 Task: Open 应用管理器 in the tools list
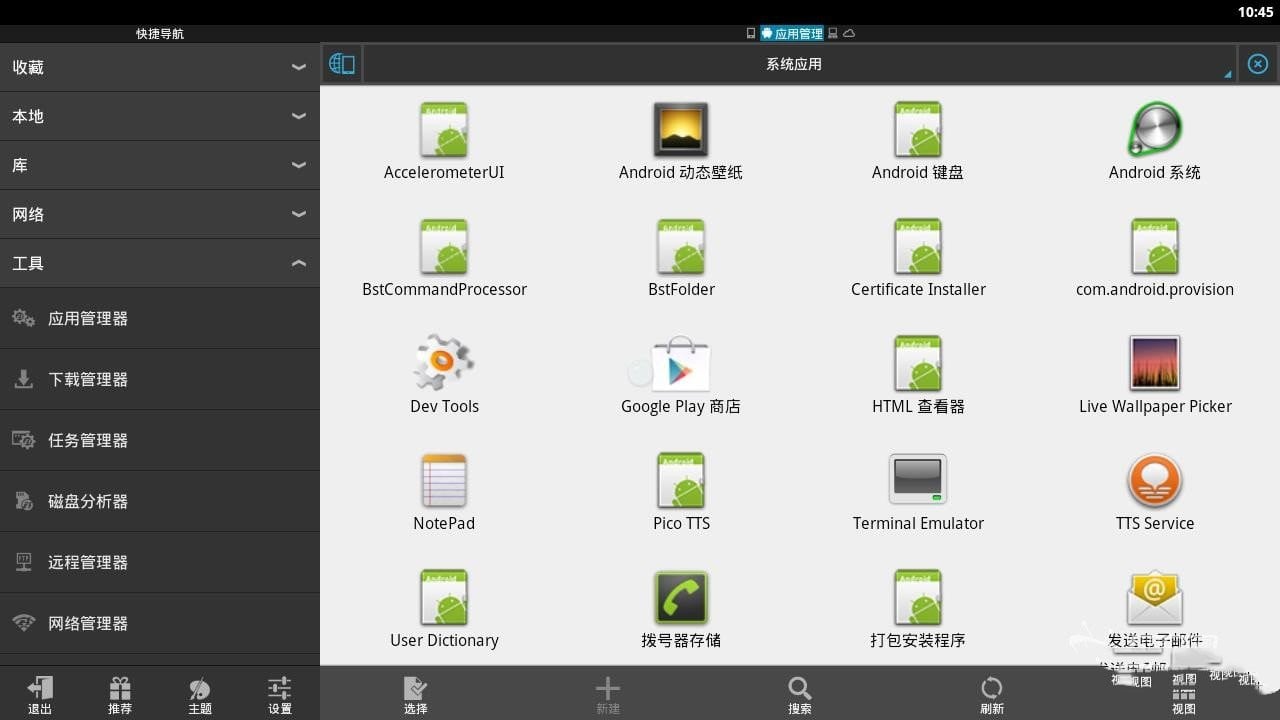click(x=160, y=318)
